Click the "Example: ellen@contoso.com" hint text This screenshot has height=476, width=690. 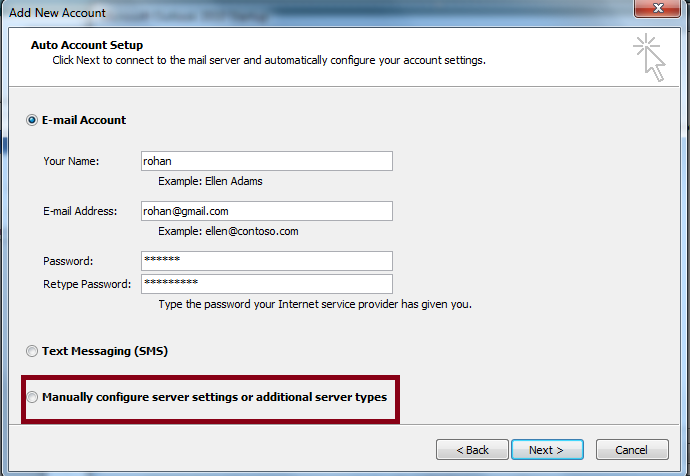[x=228, y=232]
